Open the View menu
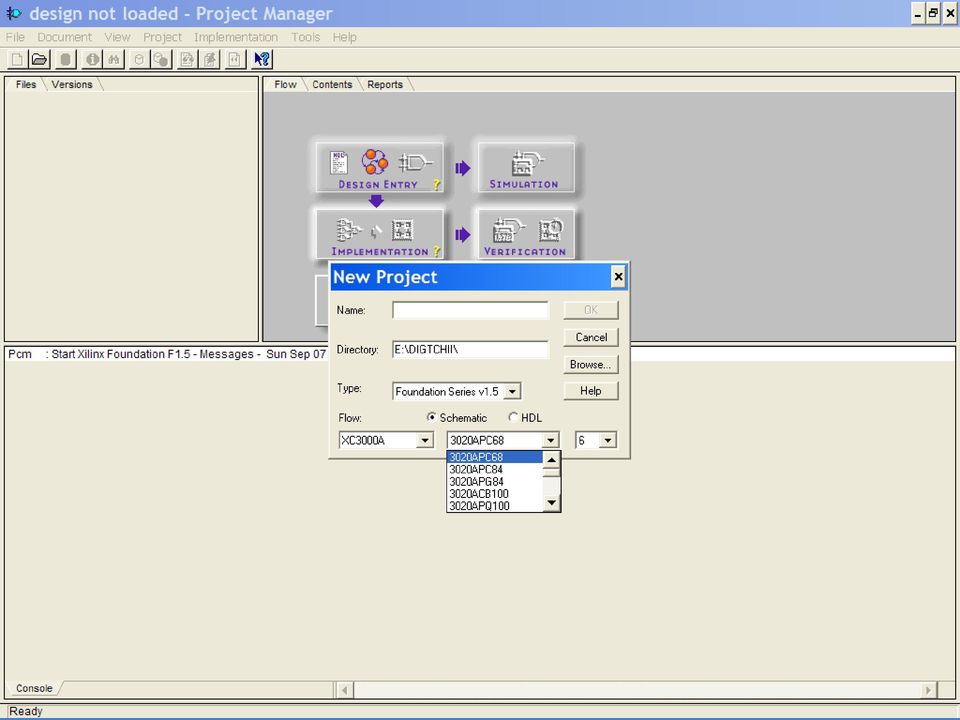Viewport: 960px width, 720px height. click(x=117, y=37)
